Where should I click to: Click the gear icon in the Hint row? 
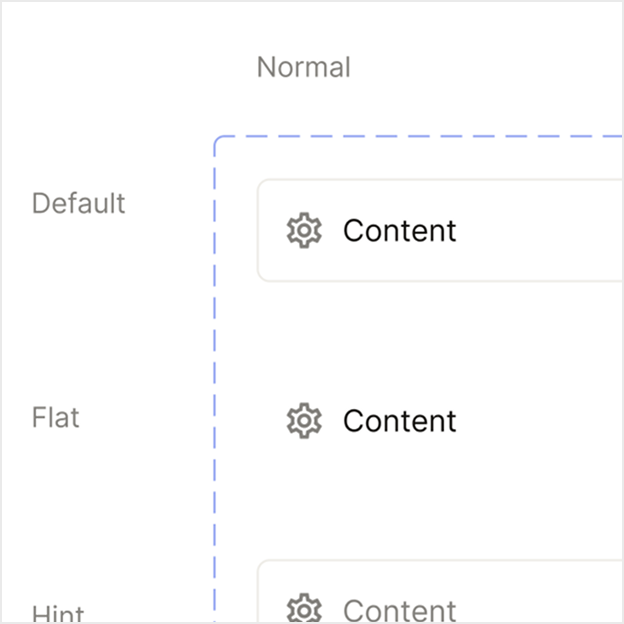(x=303, y=609)
